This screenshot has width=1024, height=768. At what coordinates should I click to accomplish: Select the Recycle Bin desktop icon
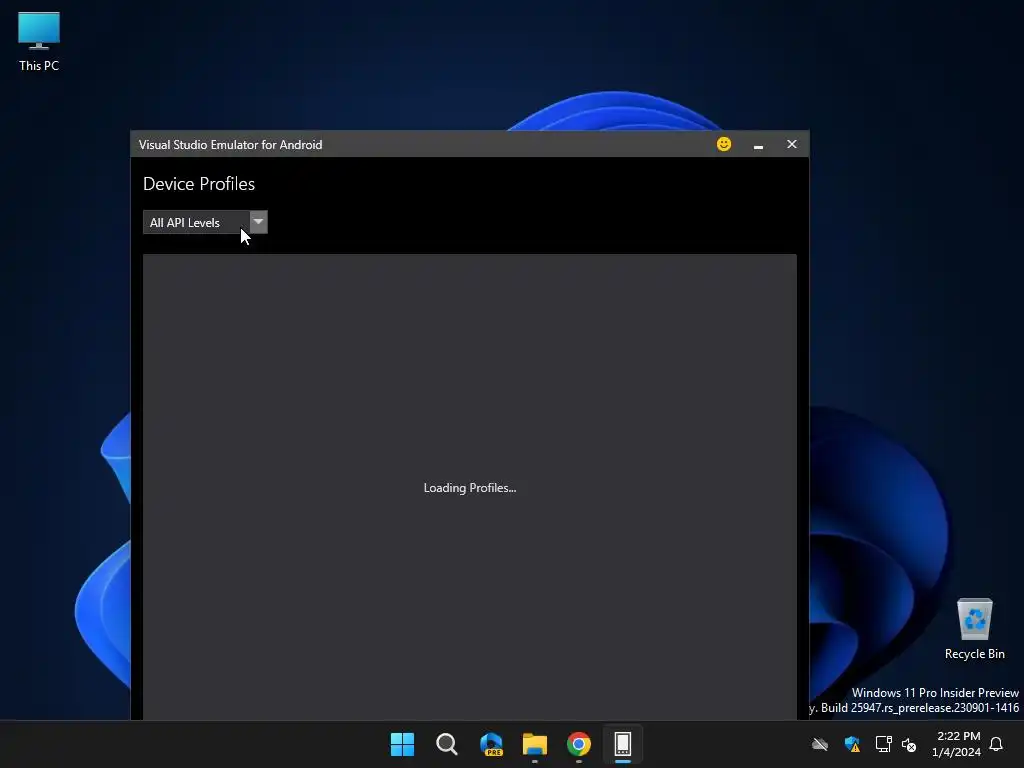pyautogui.click(x=974, y=629)
